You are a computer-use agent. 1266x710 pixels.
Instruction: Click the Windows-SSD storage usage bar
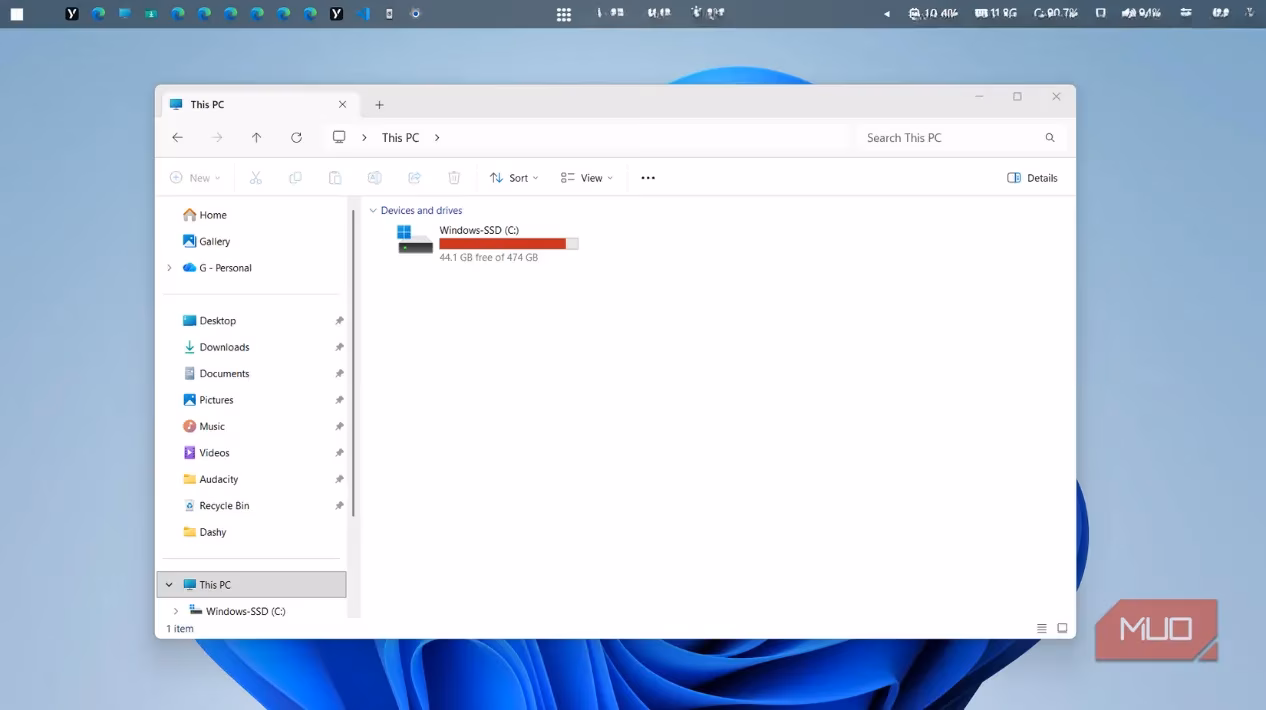click(508, 243)
